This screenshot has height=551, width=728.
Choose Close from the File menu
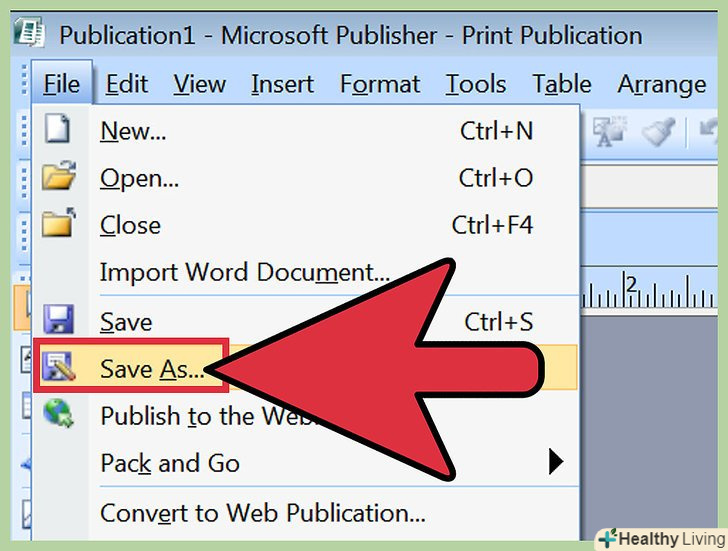tap(306, 225)
